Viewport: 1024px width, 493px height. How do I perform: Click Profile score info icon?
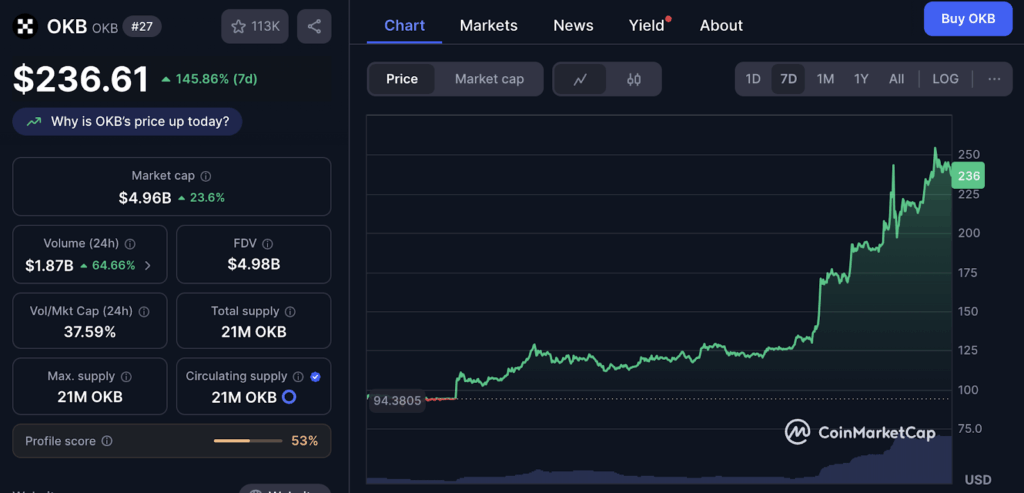[x=107, y=441]
